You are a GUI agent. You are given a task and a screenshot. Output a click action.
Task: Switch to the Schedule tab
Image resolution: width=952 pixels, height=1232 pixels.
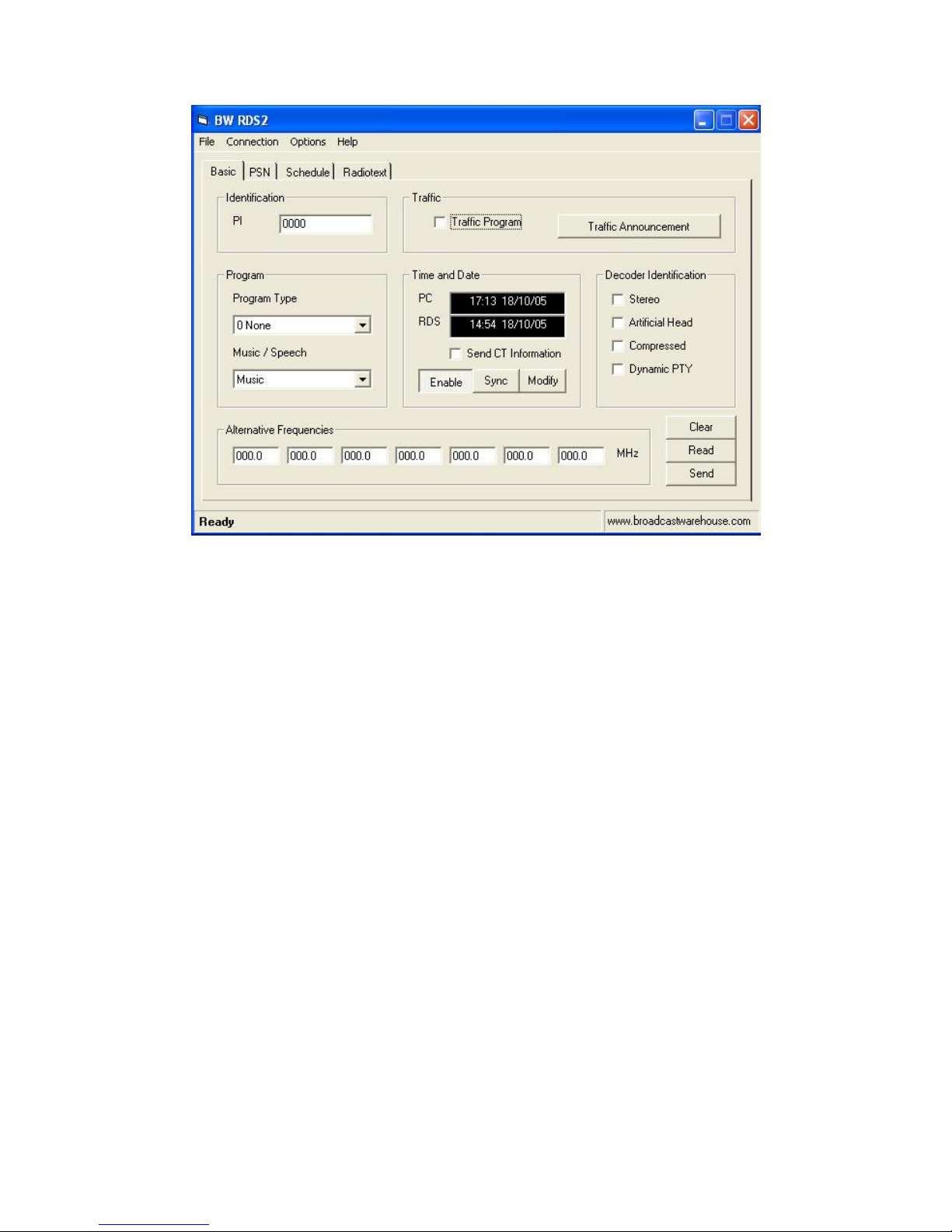(x=308, y=172)
